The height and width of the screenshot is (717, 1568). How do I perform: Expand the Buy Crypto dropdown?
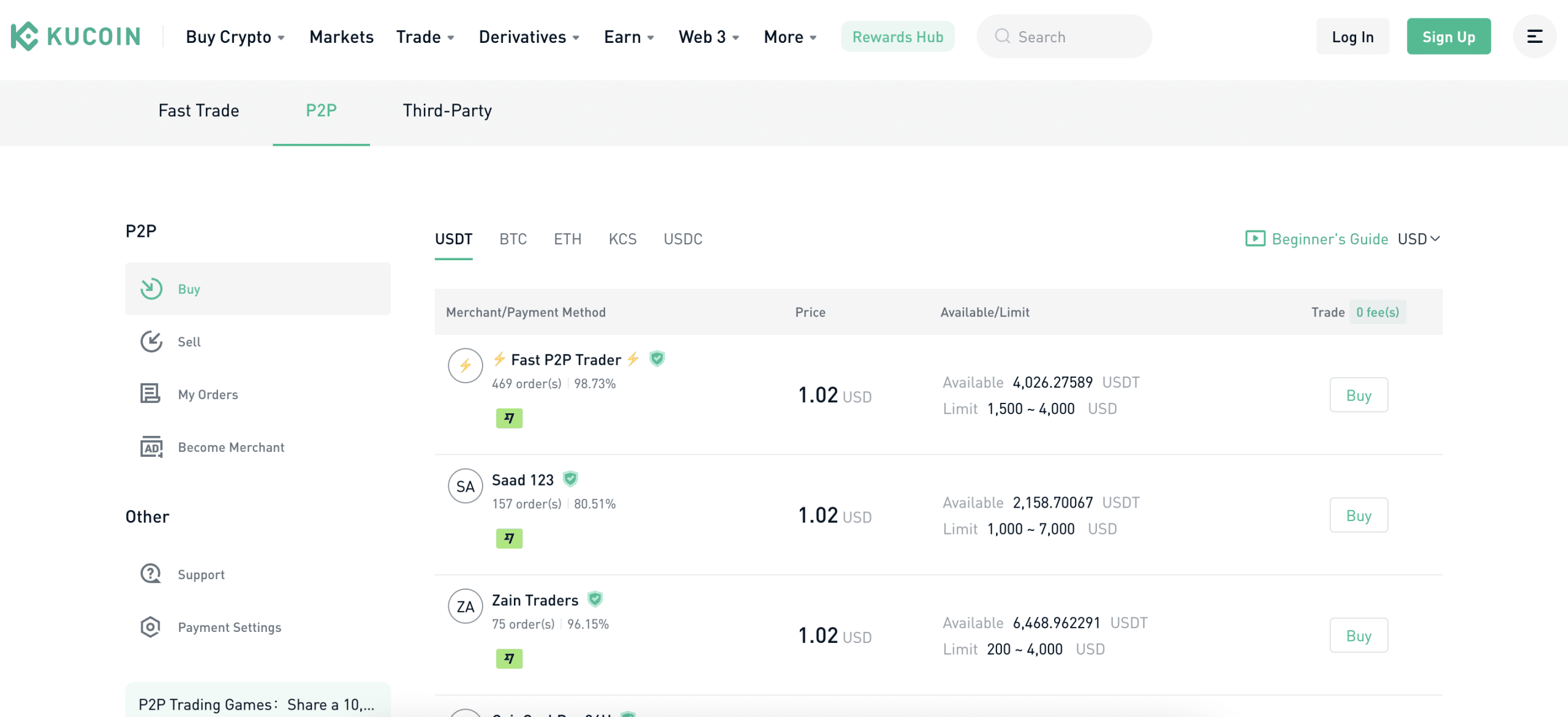(x=235, y=37)
